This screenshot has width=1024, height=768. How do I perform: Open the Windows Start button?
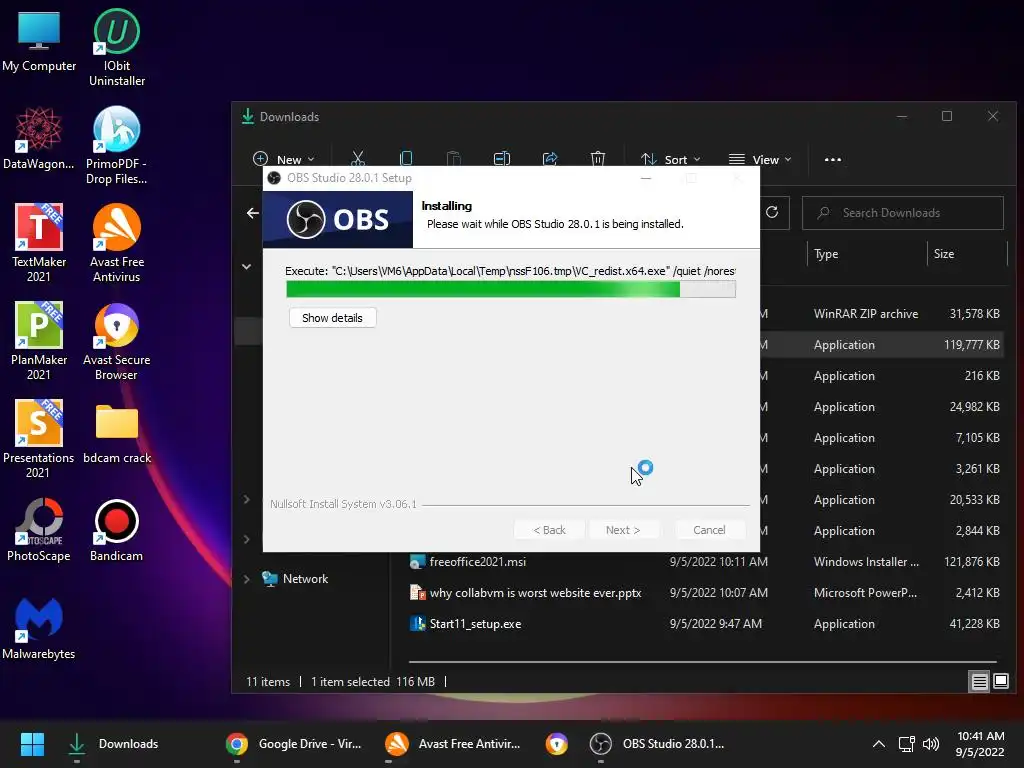32,744
